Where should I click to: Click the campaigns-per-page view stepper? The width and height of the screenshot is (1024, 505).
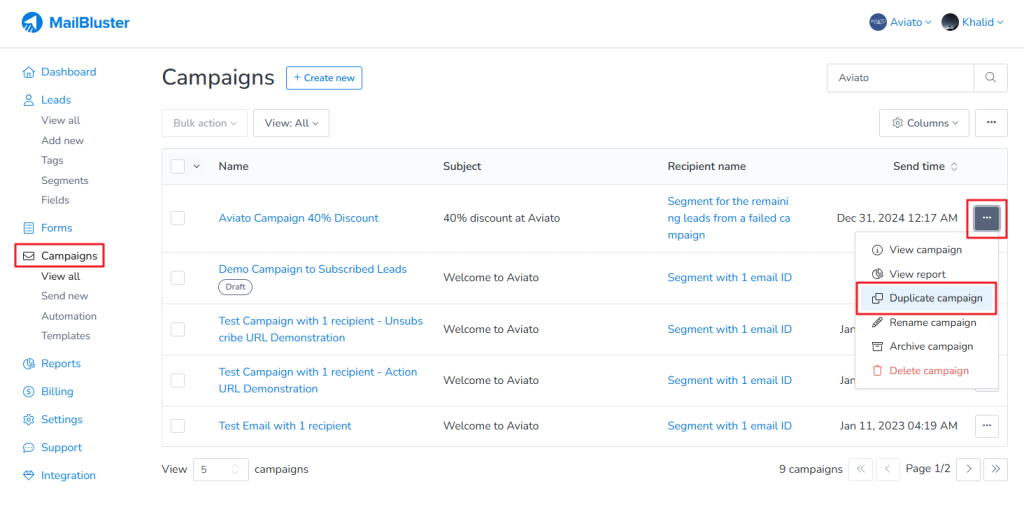237,469
